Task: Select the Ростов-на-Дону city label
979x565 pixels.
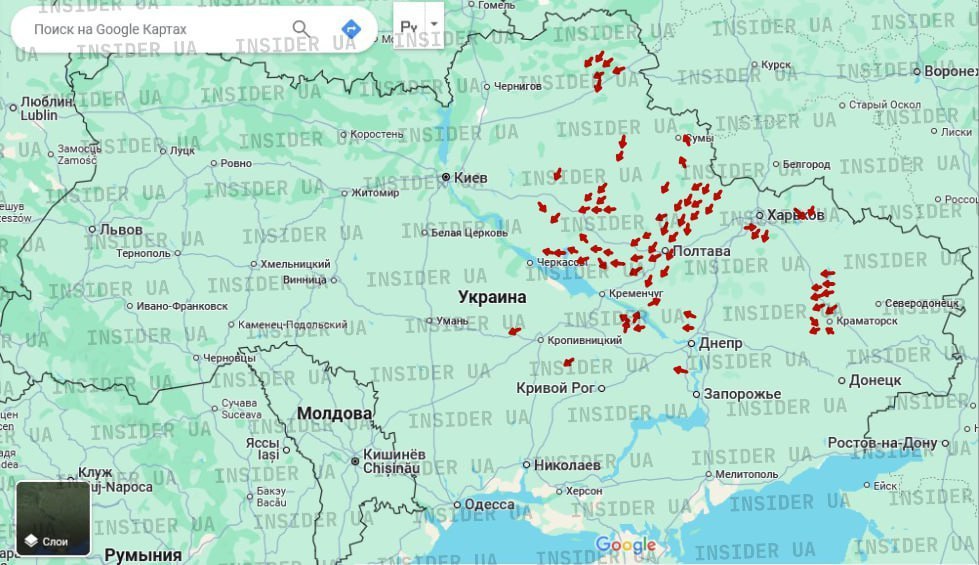Action: click(x=882, y=443)
